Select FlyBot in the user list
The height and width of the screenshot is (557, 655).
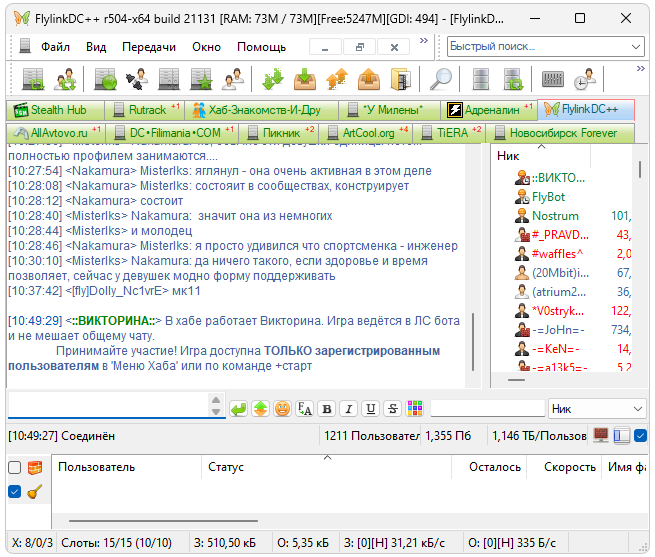pyautogui.click(x=548, y=197)
